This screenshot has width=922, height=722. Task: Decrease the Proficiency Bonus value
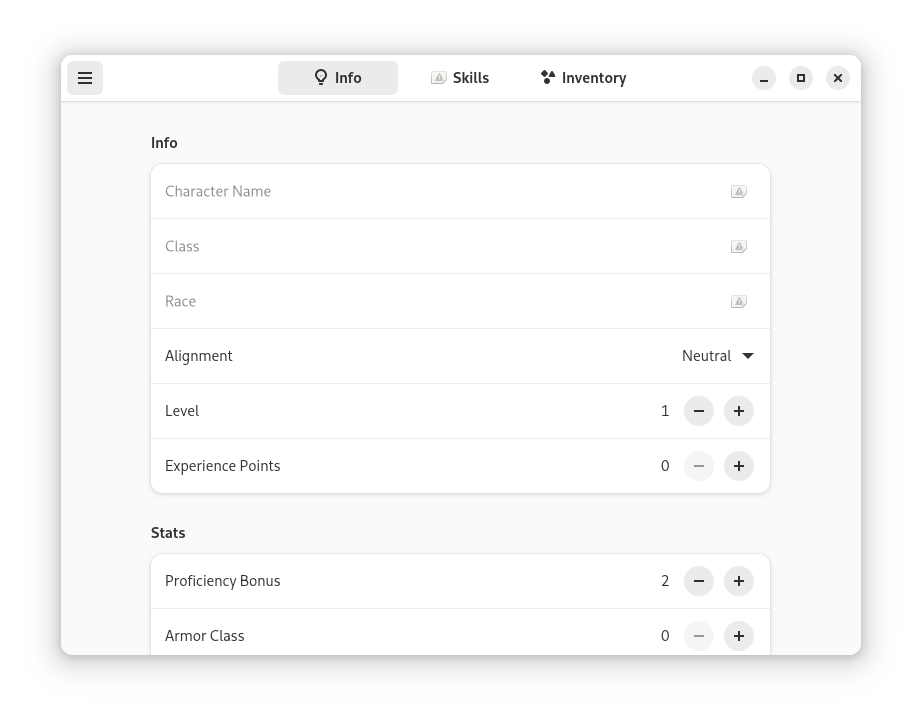[699, 581]
